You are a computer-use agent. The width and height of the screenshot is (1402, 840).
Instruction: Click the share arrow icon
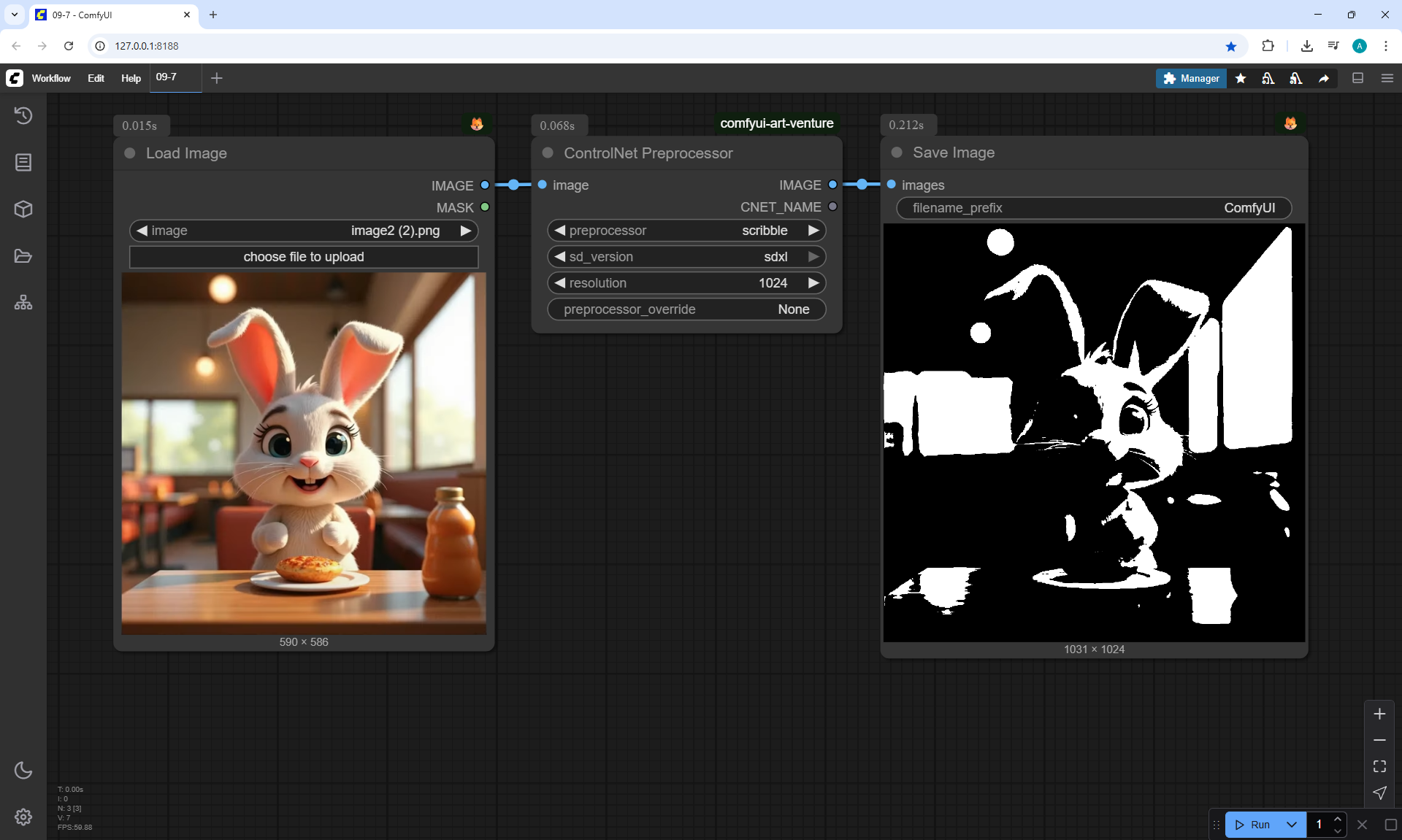tap(1324, 78)
